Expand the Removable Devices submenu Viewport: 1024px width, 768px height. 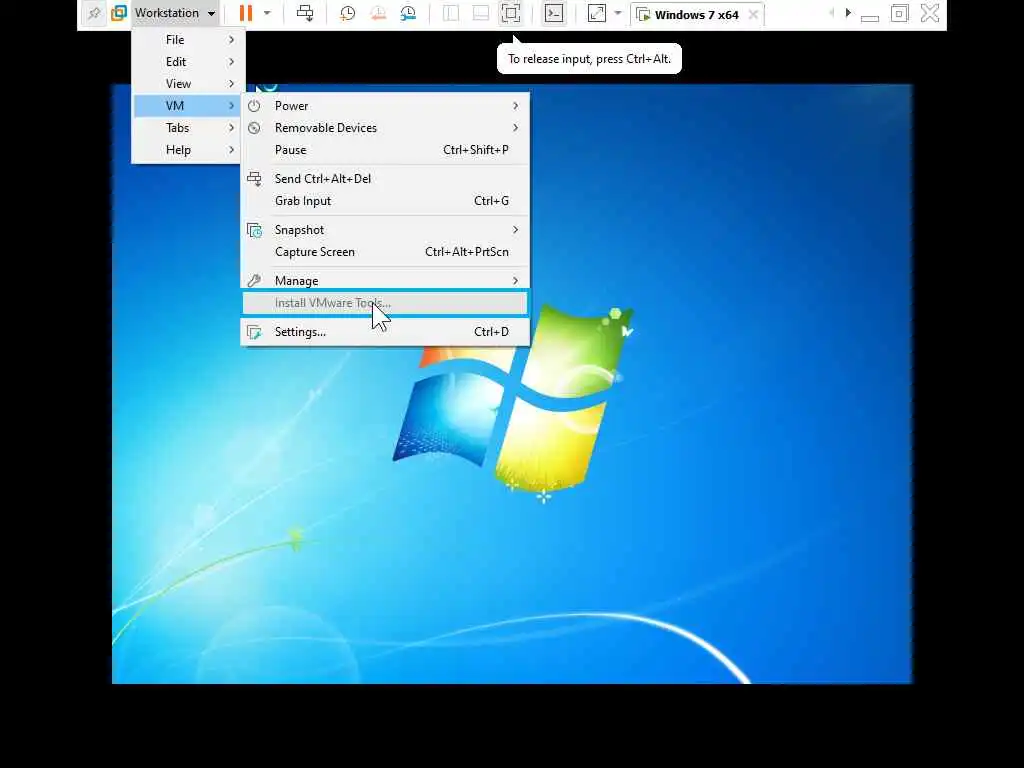click(385, 128)
